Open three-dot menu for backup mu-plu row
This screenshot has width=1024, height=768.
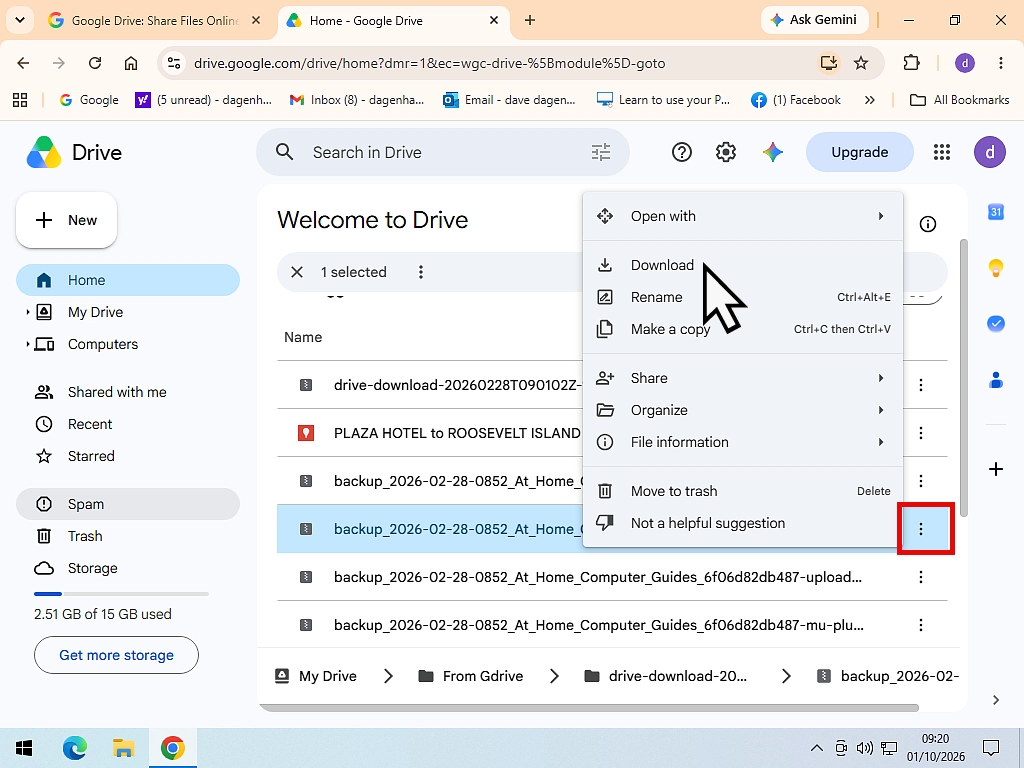click(921, 625)
